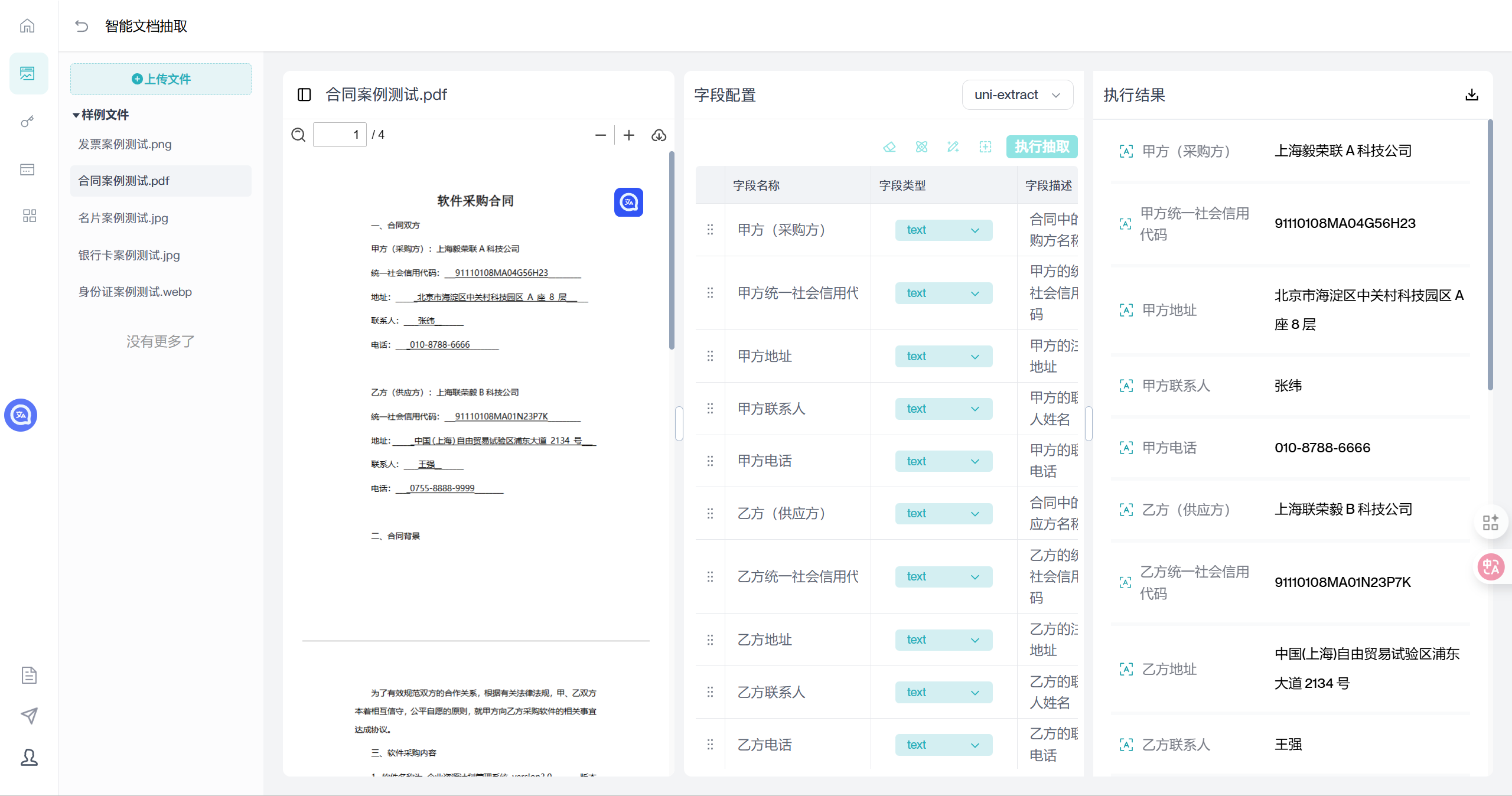Download PDF using cloud download icon
This screenshot has width=1512, height=796.
659,135
